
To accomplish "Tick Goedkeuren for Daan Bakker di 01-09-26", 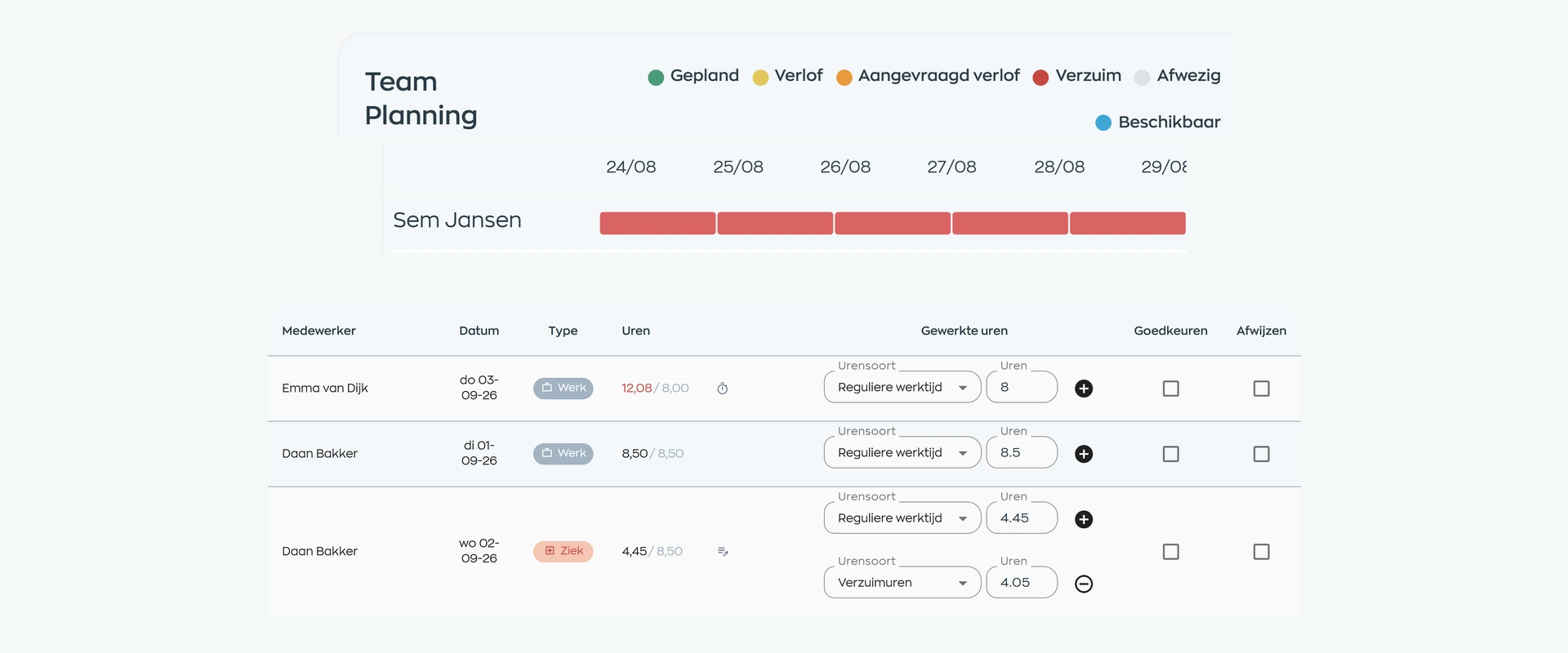I will tap(1171, 454).
